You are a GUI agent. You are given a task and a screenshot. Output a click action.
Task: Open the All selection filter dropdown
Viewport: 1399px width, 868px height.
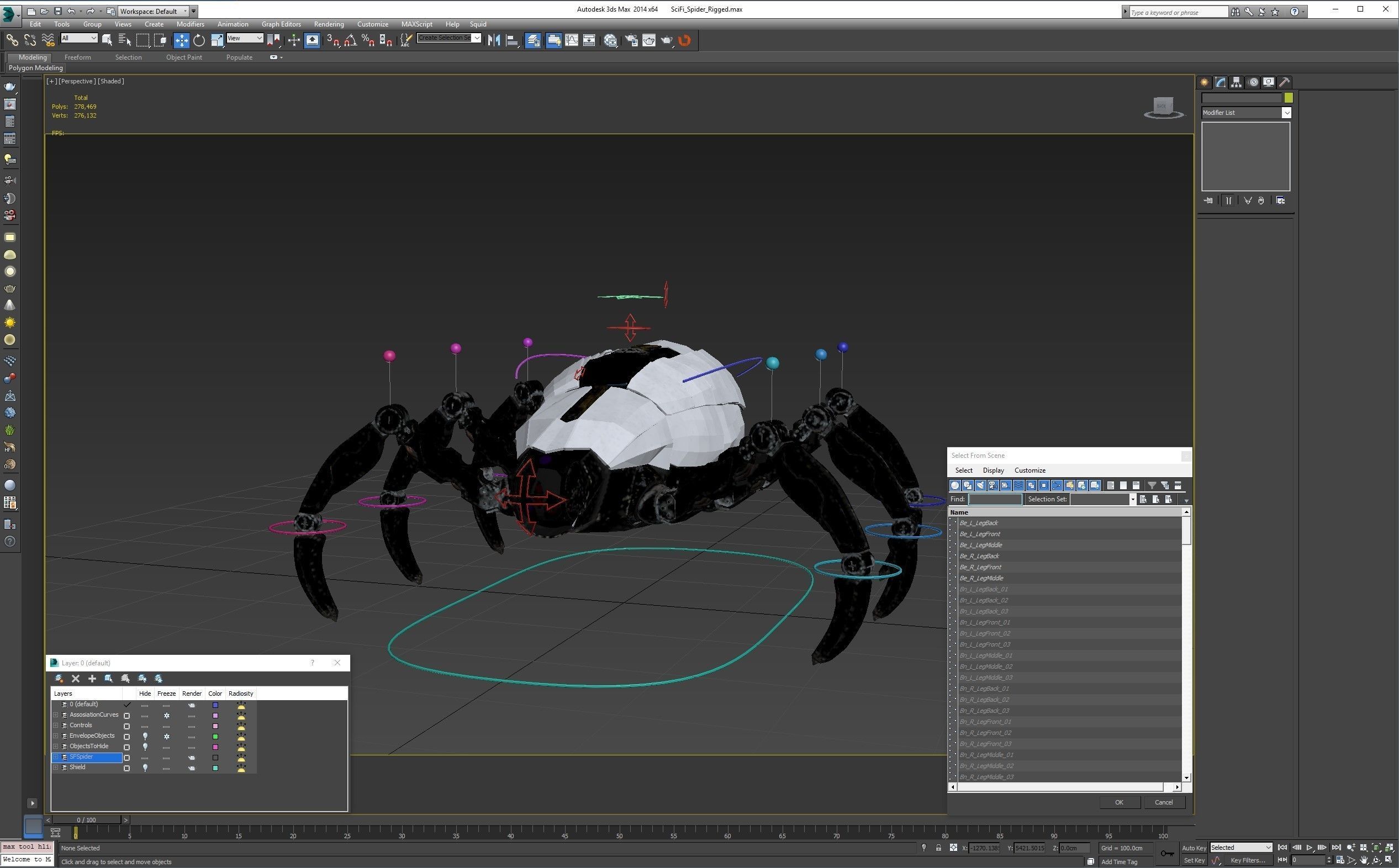(x=79, y=38)
